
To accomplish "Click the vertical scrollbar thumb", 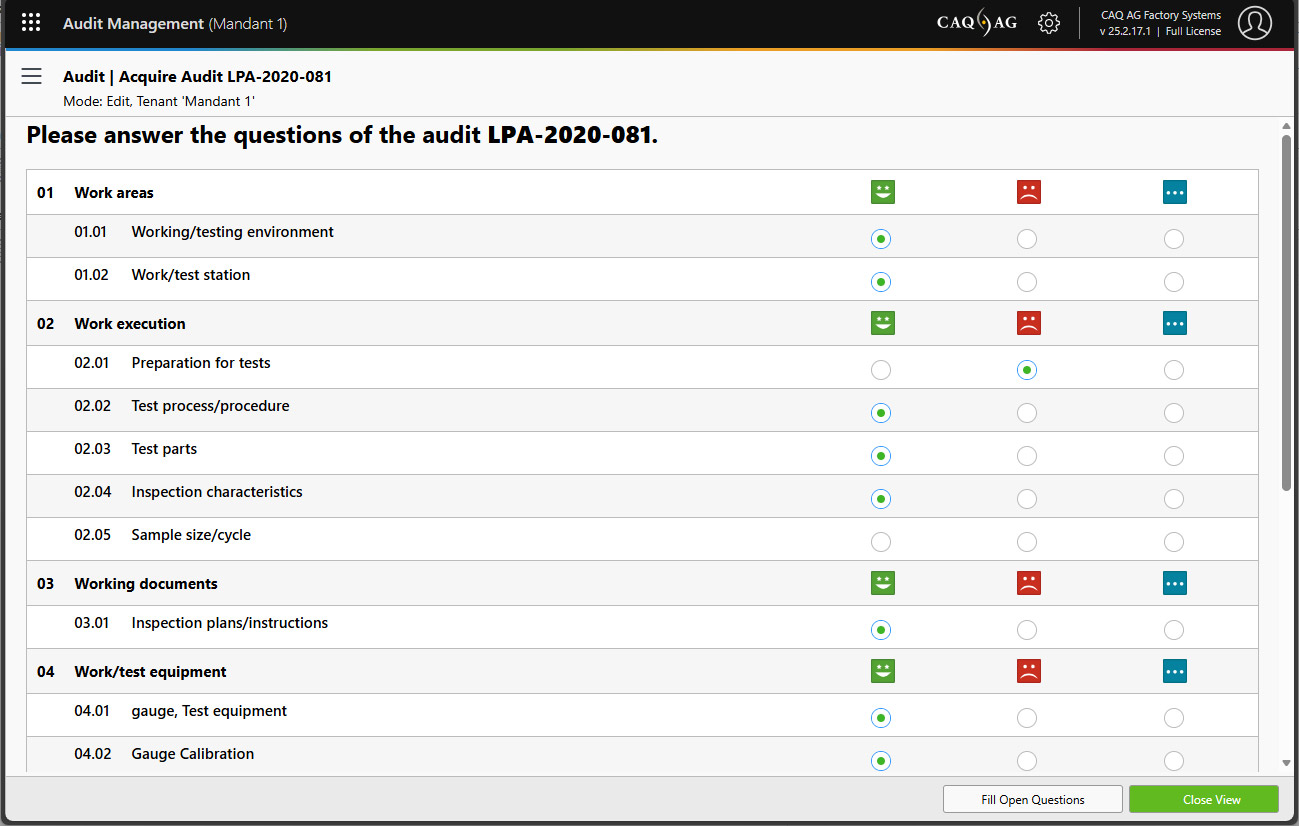I will tap(1286, 310).
